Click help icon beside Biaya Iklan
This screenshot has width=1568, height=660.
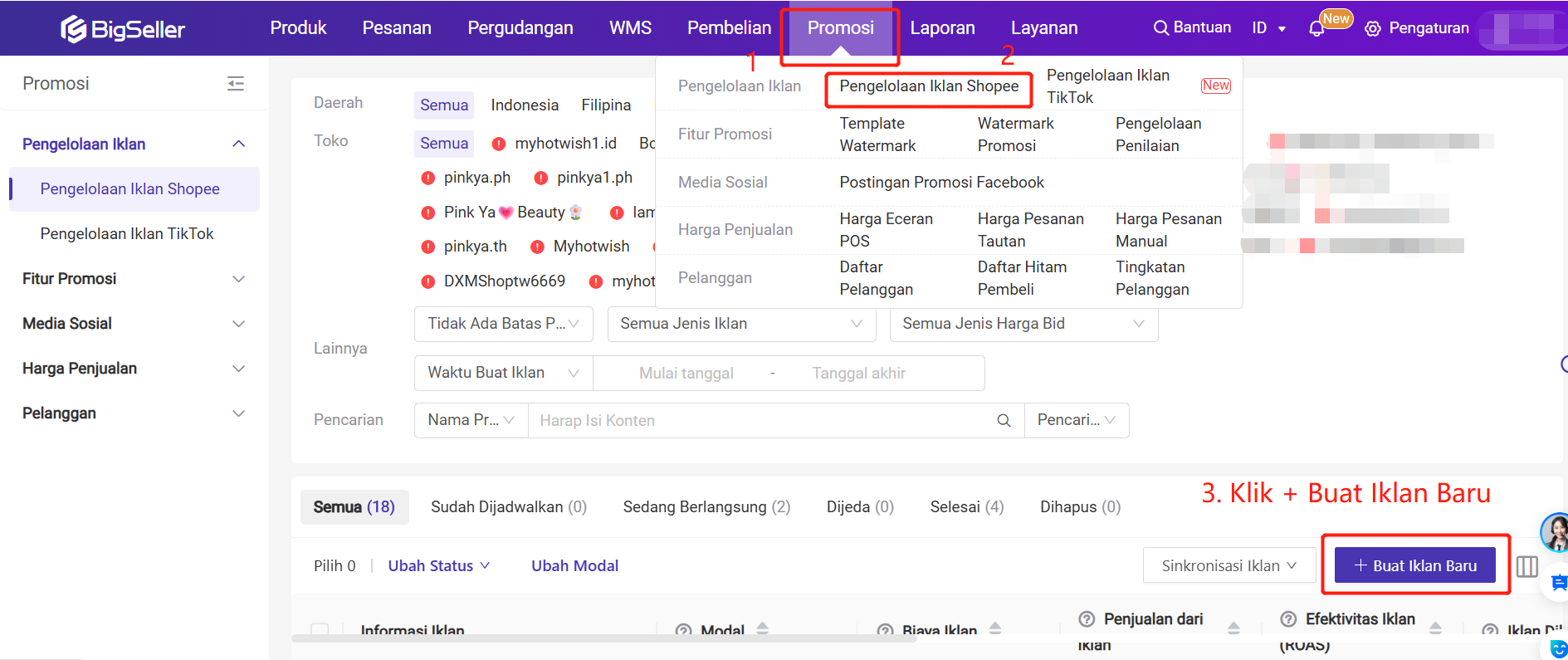click(x=885, y=630)
